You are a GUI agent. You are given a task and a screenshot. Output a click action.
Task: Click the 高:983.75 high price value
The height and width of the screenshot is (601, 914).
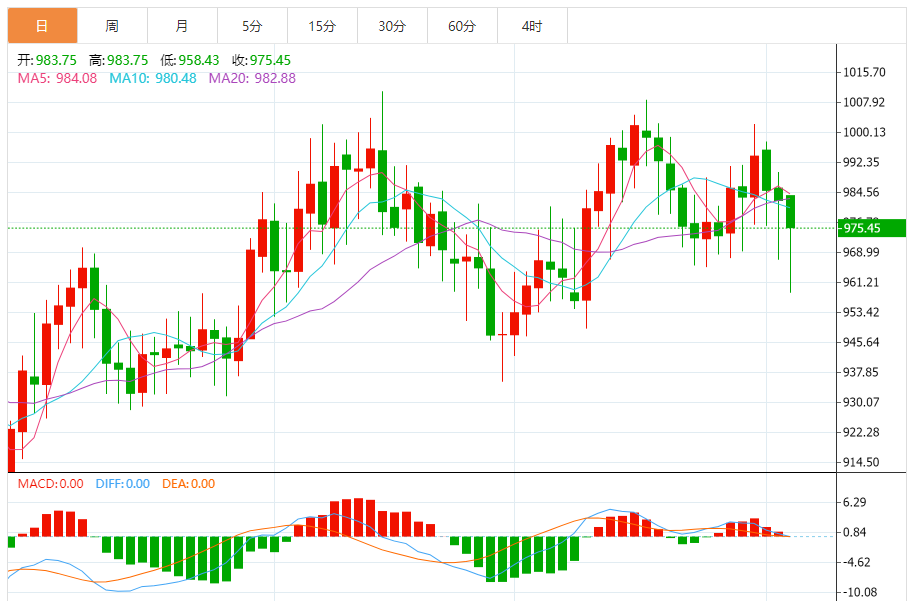point(118,60)
